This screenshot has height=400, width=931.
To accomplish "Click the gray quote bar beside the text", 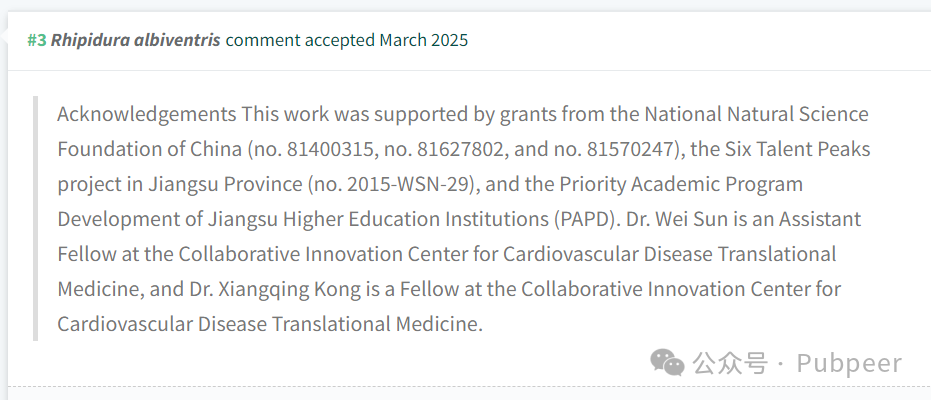I will (36, 218).
